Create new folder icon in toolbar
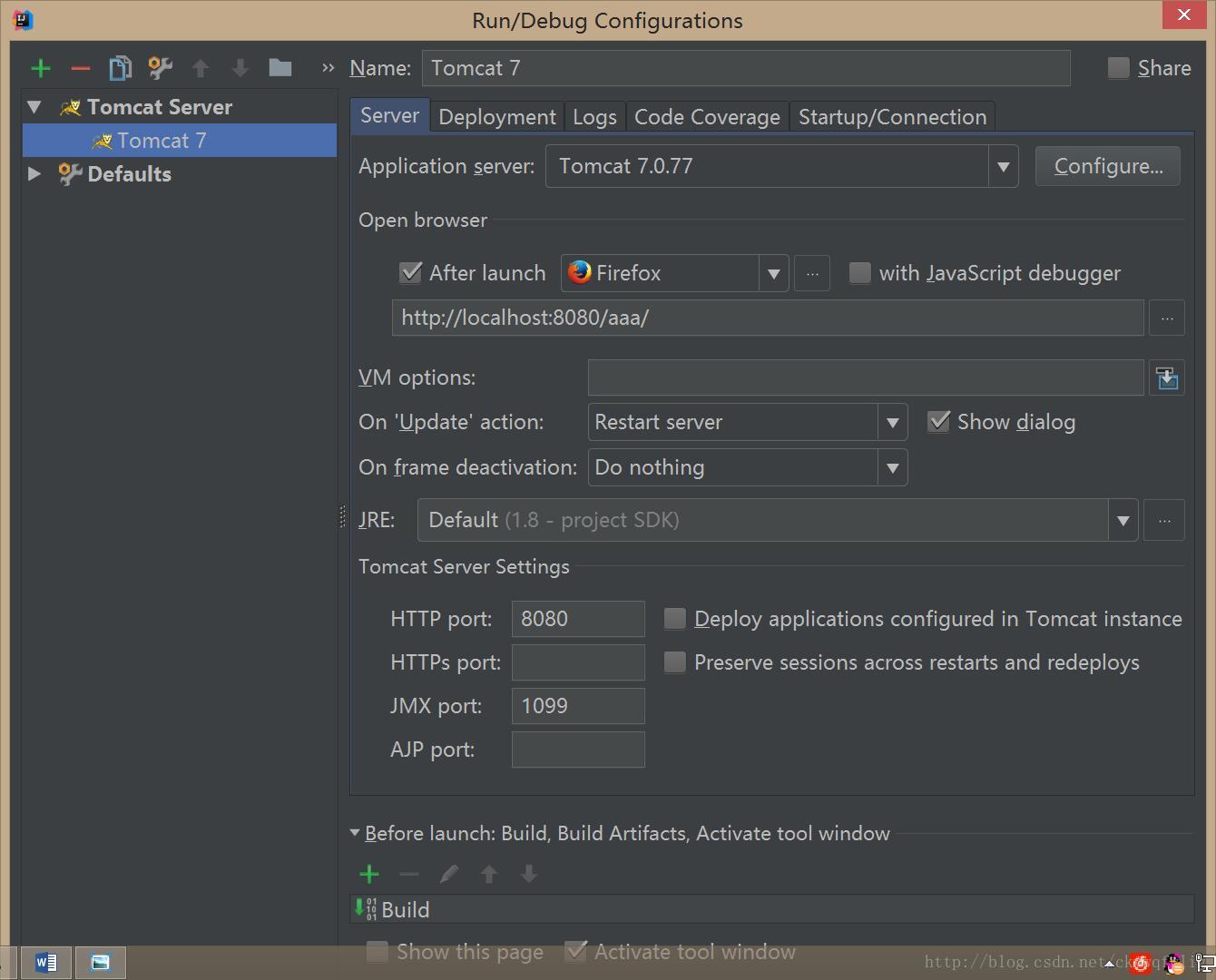 click(x=280, y=68)
